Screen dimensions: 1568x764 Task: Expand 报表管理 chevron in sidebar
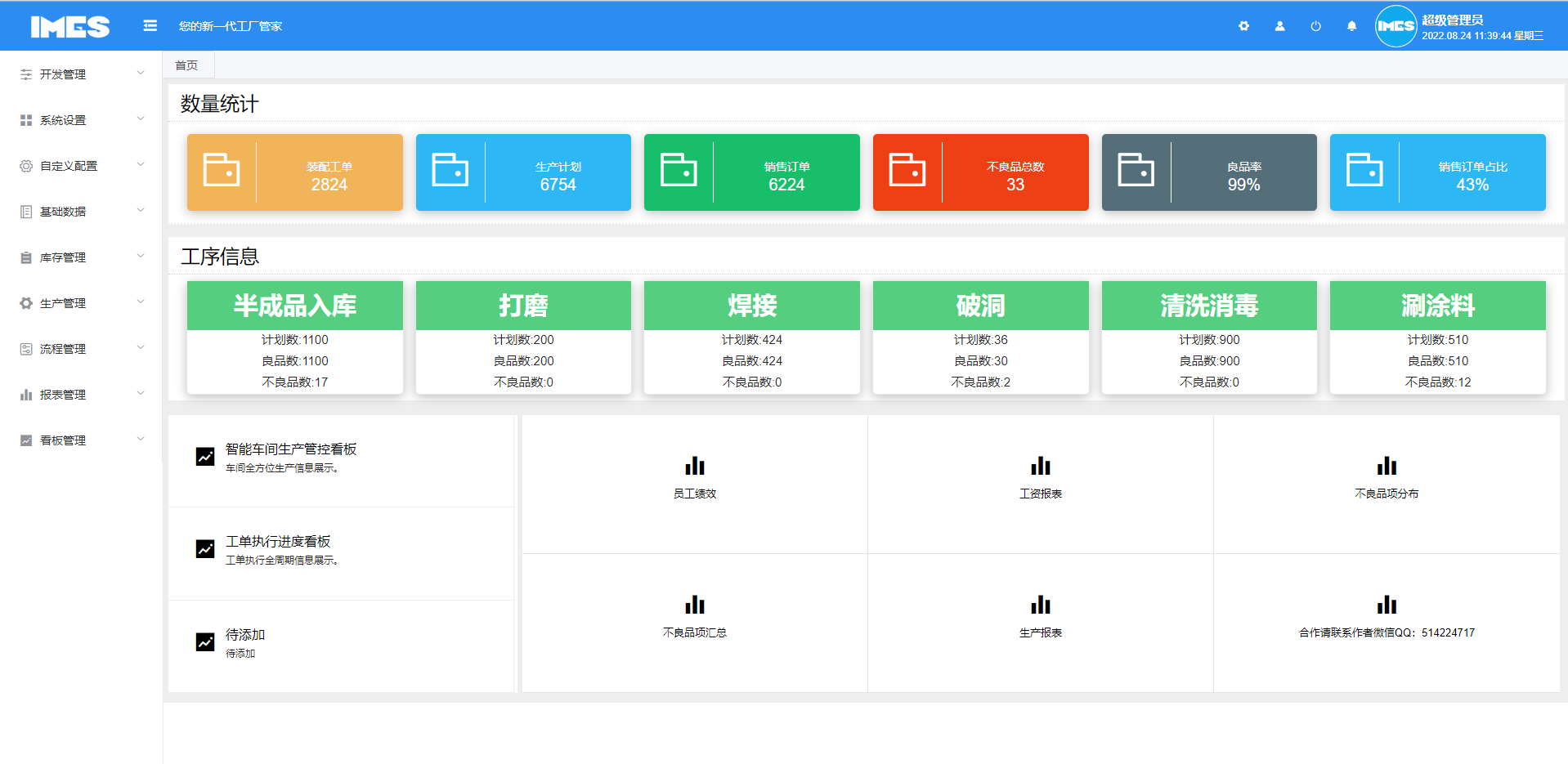click(x=141, y=394)
